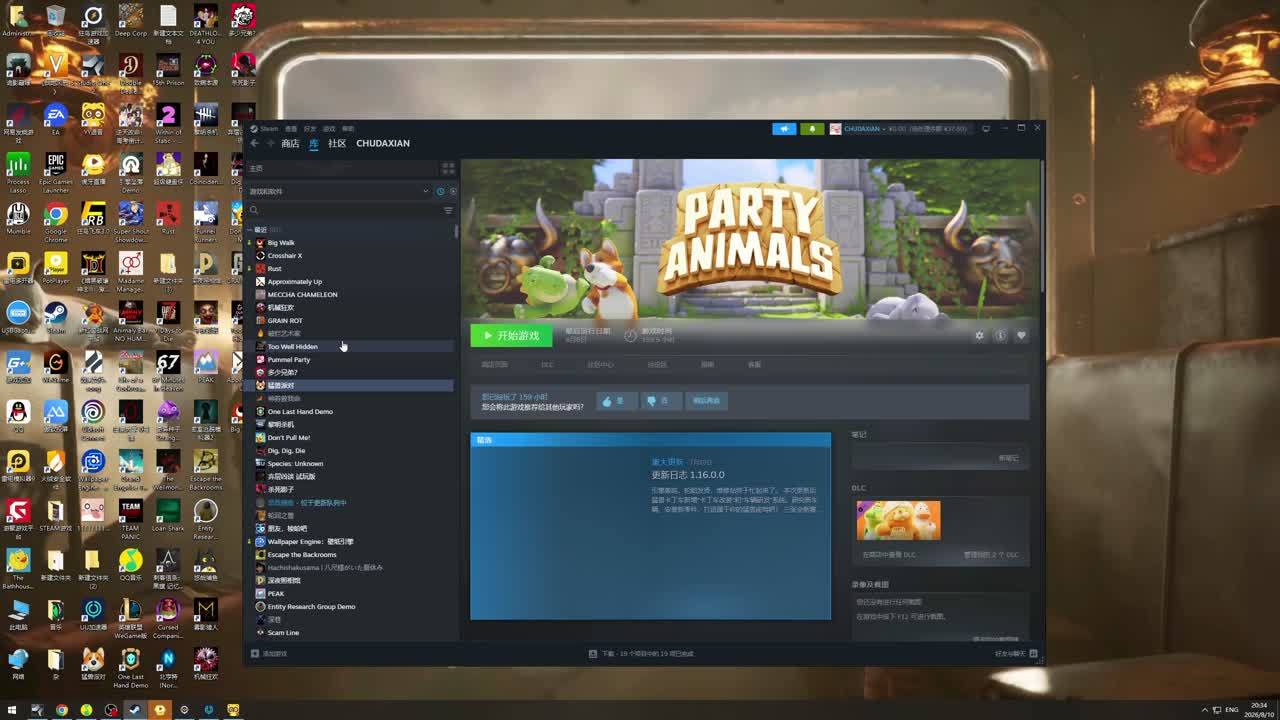The height and width of the screenshot is (720, 1280).
Task: Open the Deep Corp desktop icon
Action: click(131, 22)
